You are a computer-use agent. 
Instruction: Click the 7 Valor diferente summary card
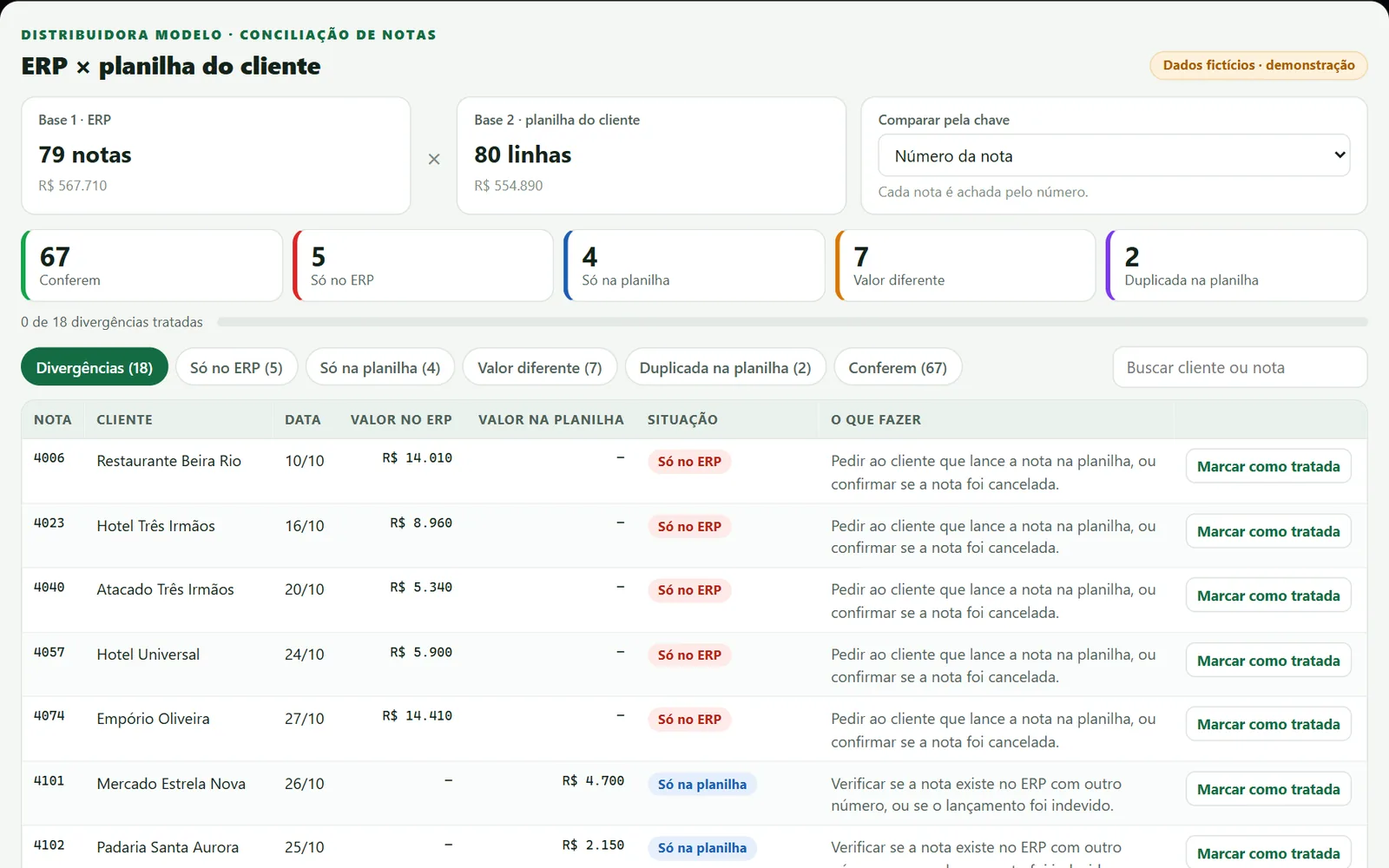click(x=965, y=266)
